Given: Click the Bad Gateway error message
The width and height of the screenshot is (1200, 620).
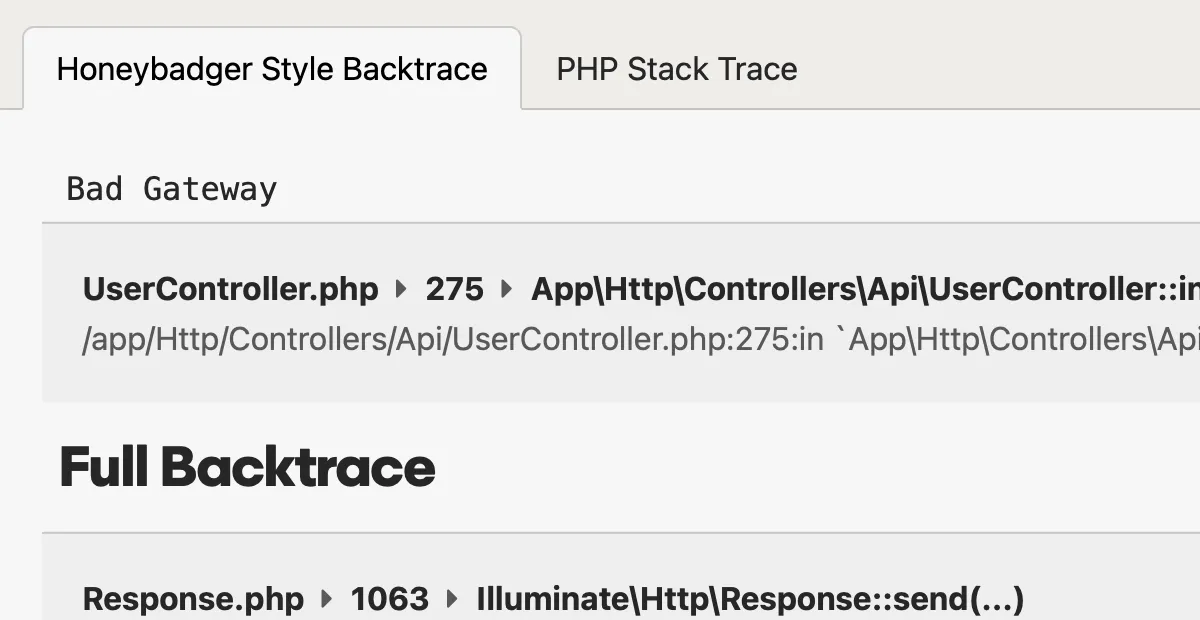Looking at the screenshot, I should click(x=171, y=189).
